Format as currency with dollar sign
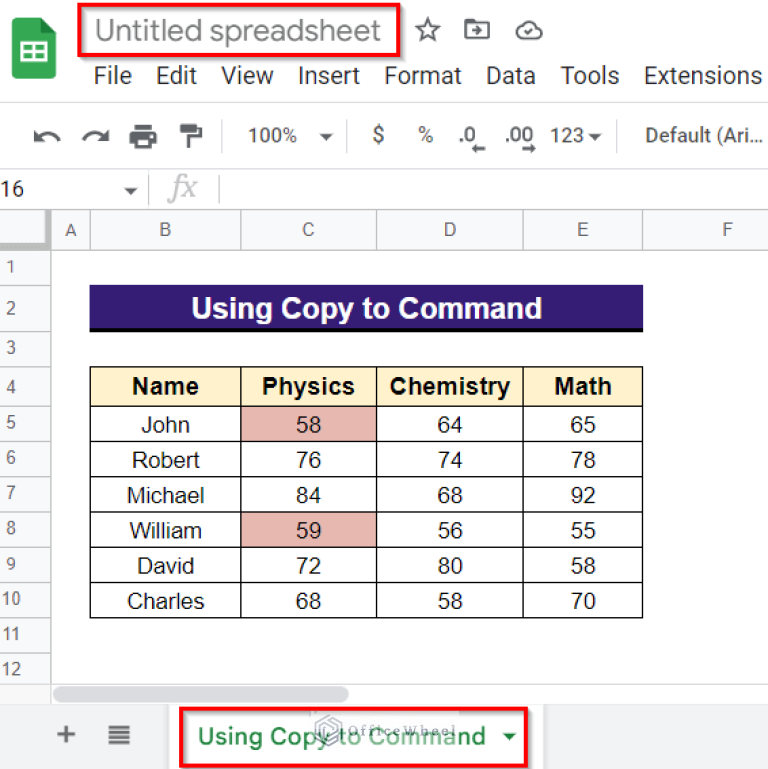This screenshot has height=769, width=768. pos(378,136)
